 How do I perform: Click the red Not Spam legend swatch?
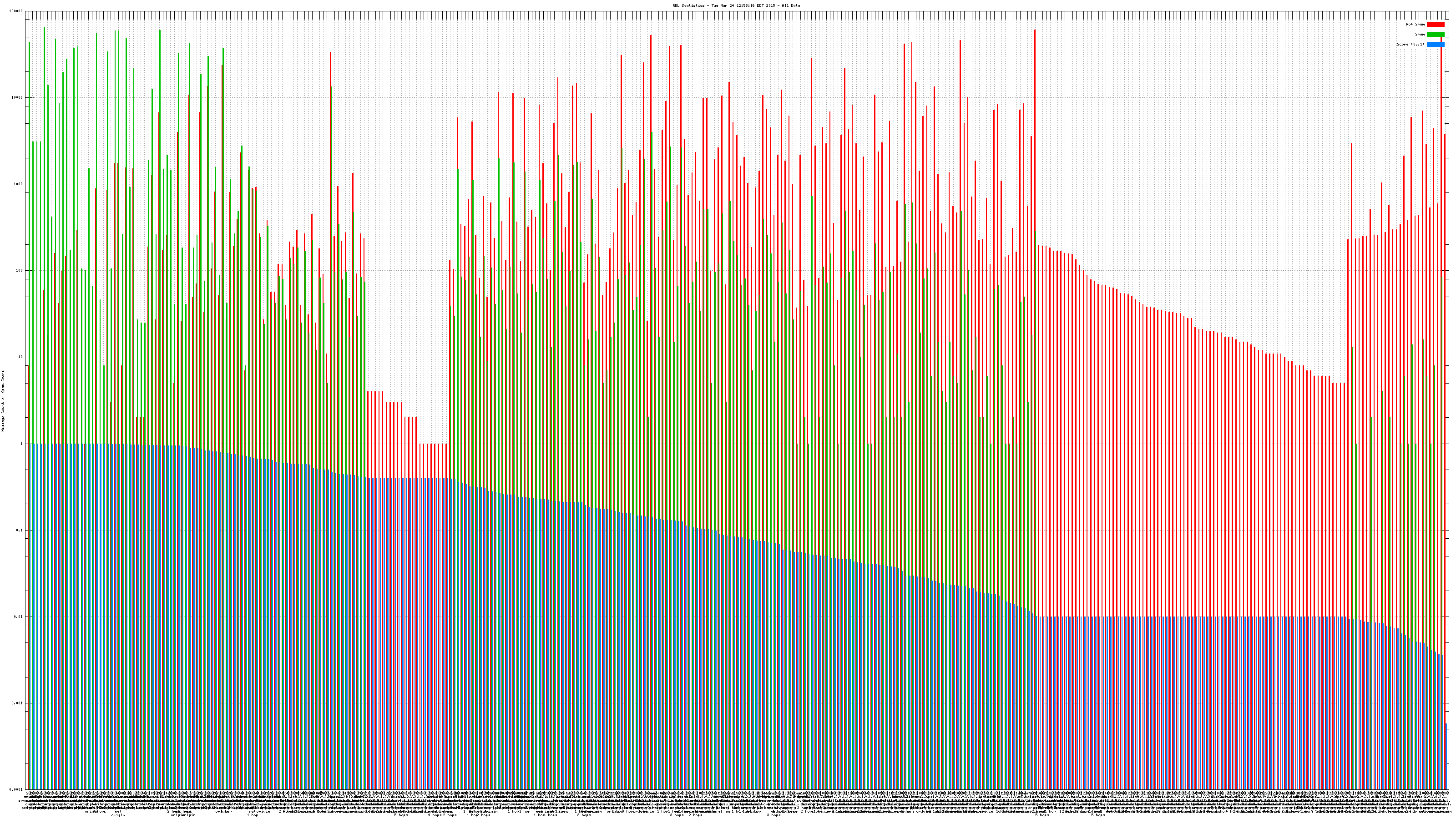[x=1435, y=24]
